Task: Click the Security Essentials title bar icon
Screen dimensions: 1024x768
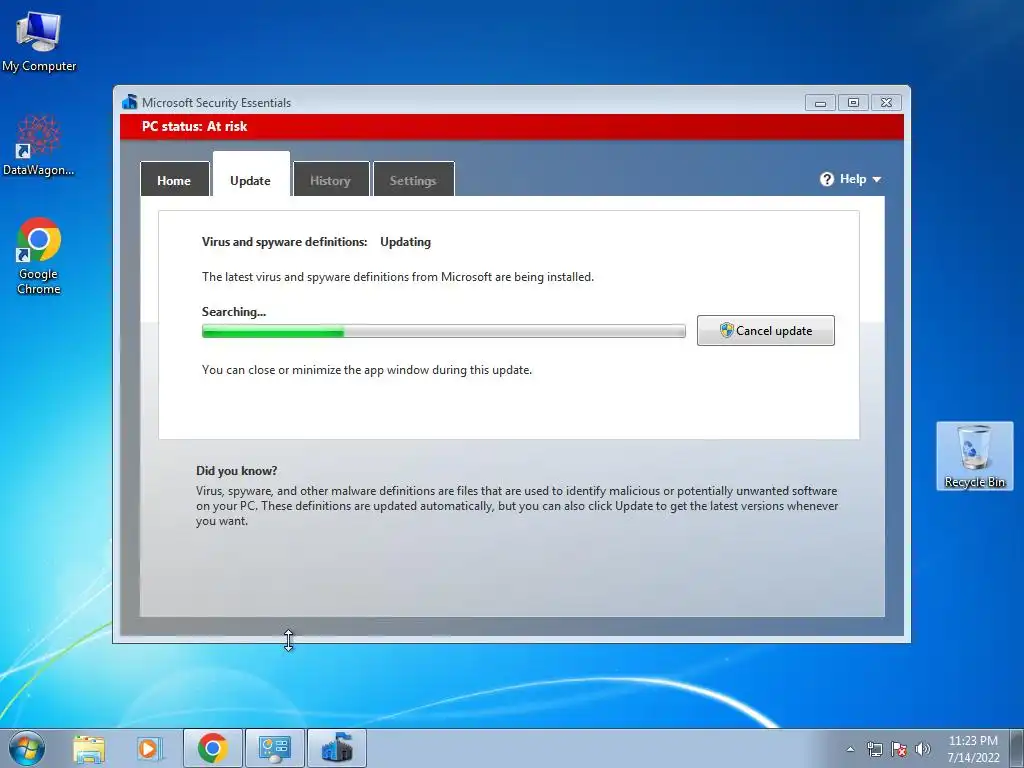Action: [129, 102]
